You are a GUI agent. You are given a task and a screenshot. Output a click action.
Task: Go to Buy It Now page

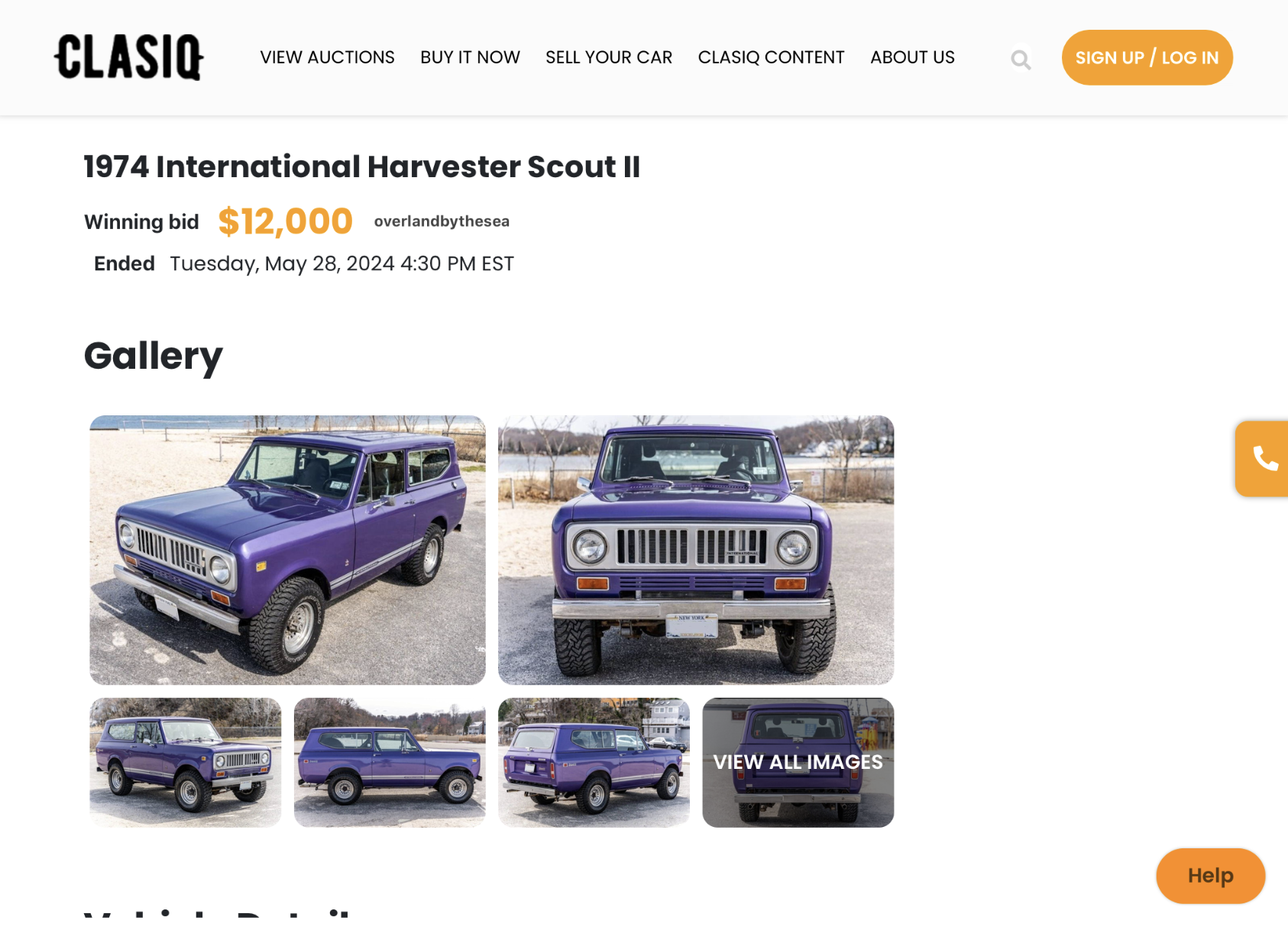tap(470, 57)
